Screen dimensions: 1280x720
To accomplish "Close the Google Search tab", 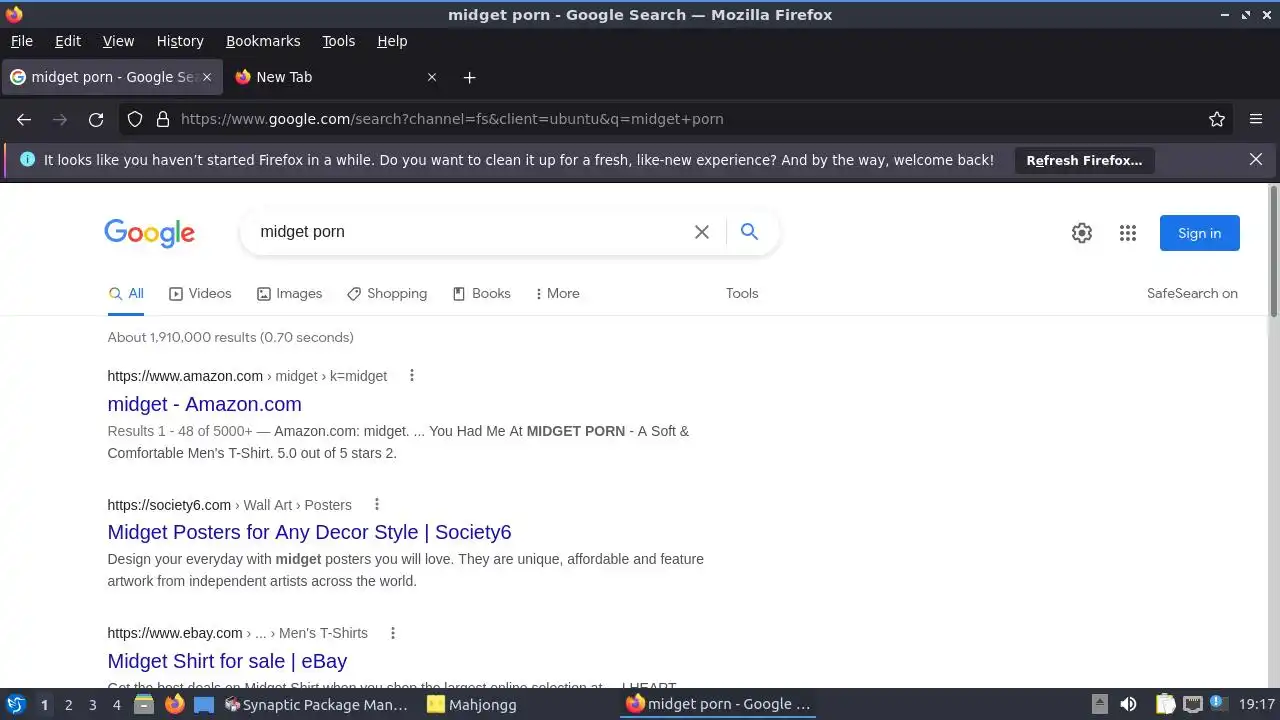I will point(207,77).
